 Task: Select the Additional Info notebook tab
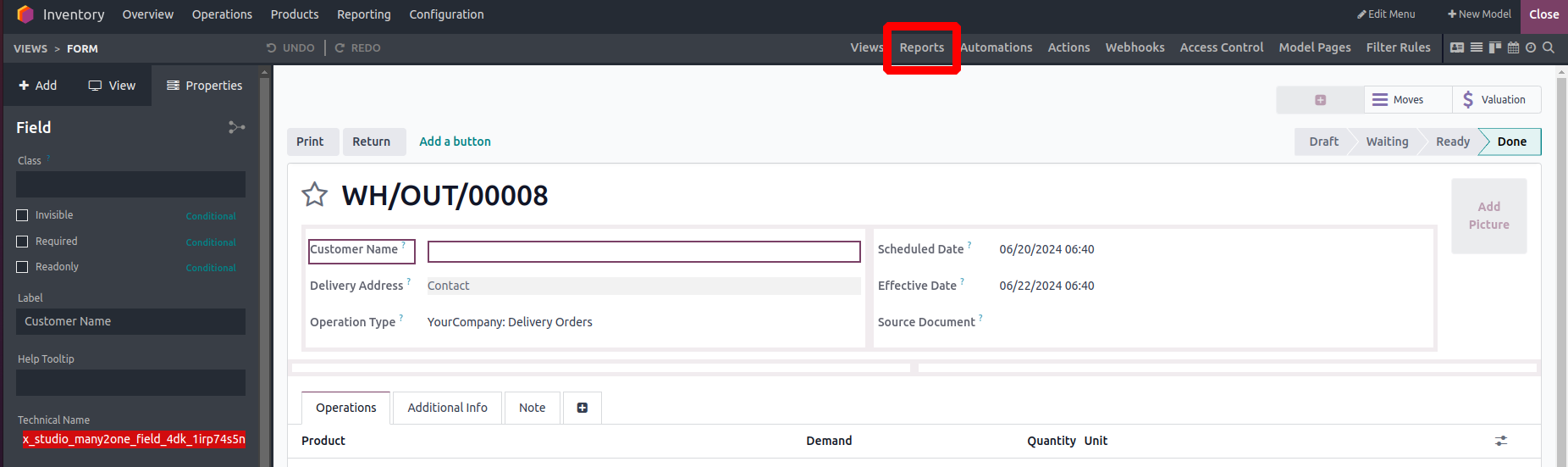coord(447,408)
